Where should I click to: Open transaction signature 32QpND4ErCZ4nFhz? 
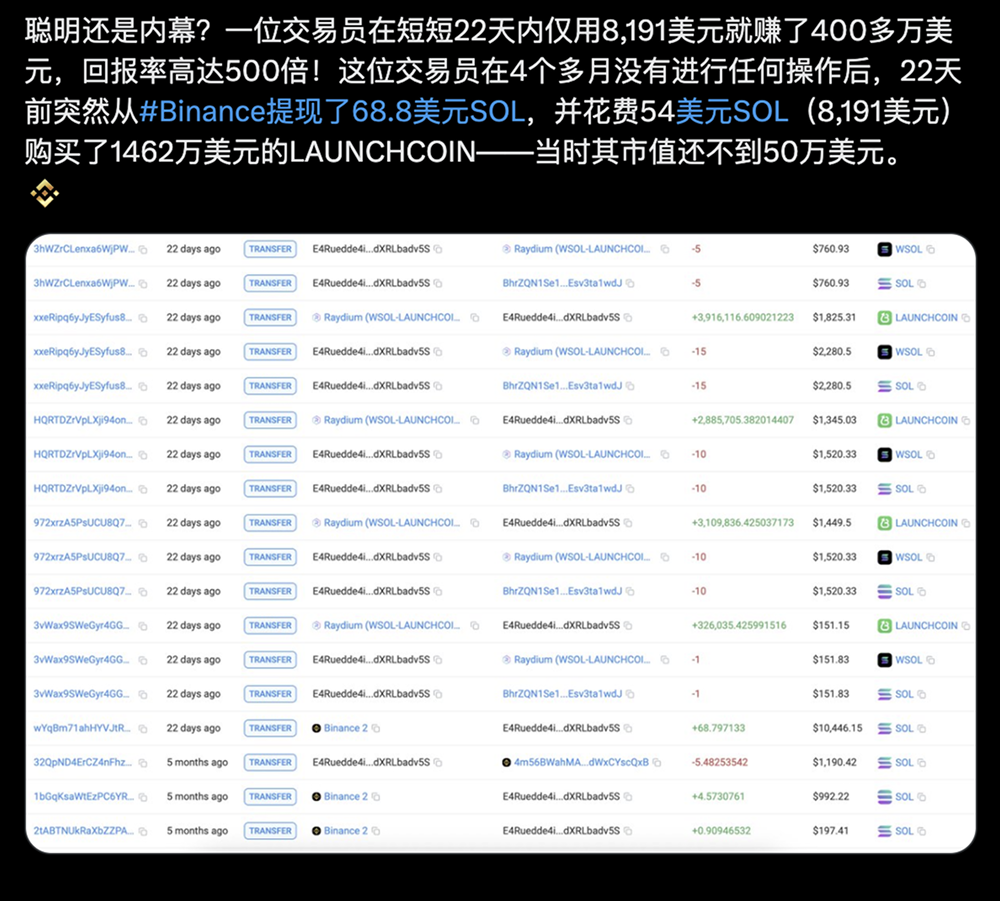(x=83, y=763)
